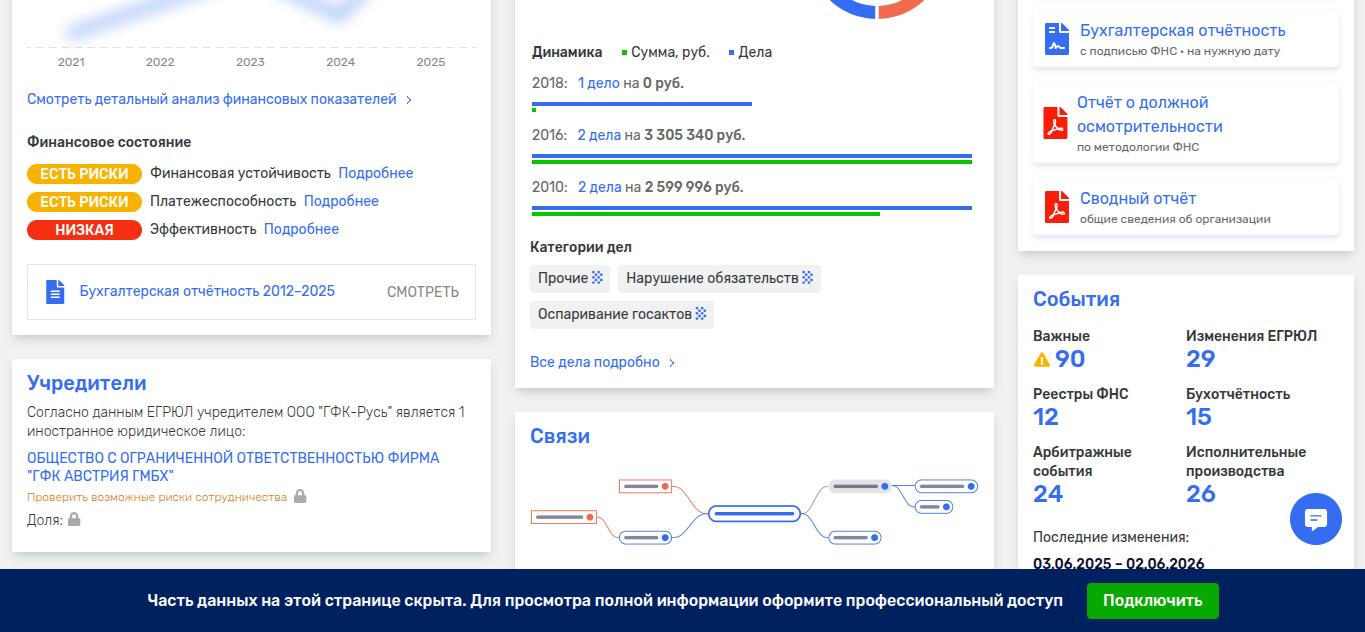This screenshot has width=1365, height=632.
Task: Open the 29 Изменения ЕГРЮЛ count
Action: click(1200, 359)
